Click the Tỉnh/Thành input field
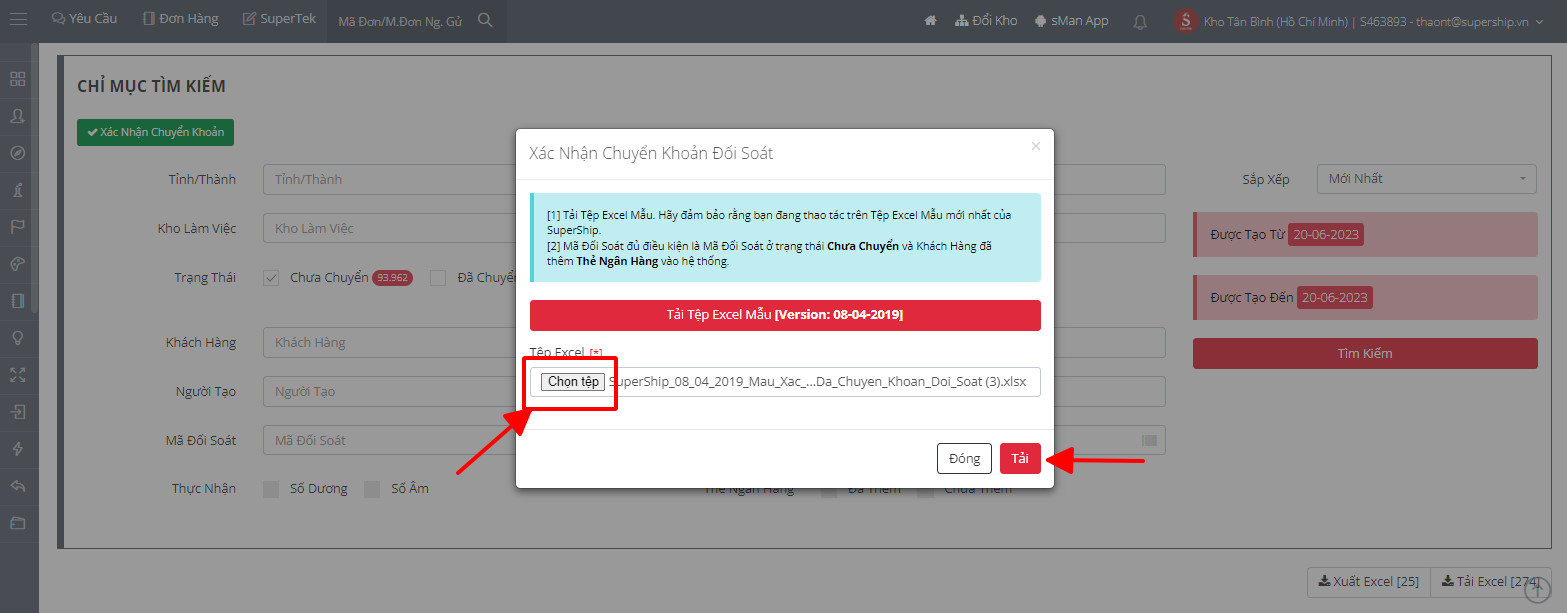The height and width of the screenshot is (613, 1567). coord(389,179)
